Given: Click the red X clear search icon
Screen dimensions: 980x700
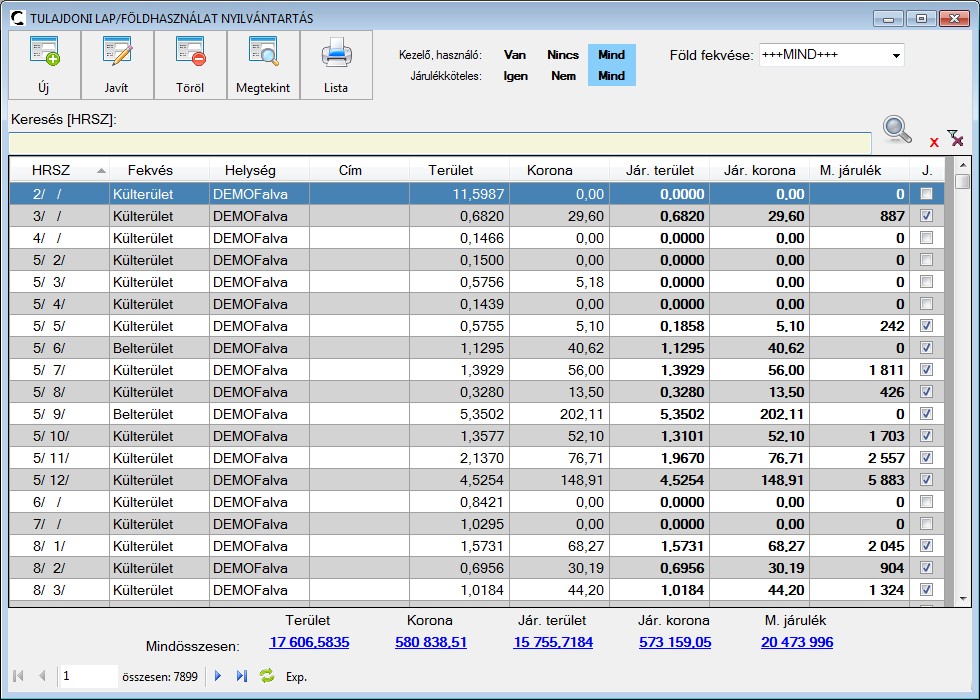Looking at the screenshot, I should click(x=934, y=142).
